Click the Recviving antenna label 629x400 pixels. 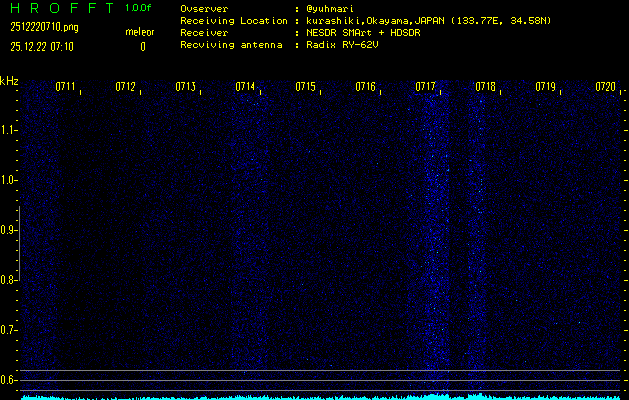coord(231,45)
